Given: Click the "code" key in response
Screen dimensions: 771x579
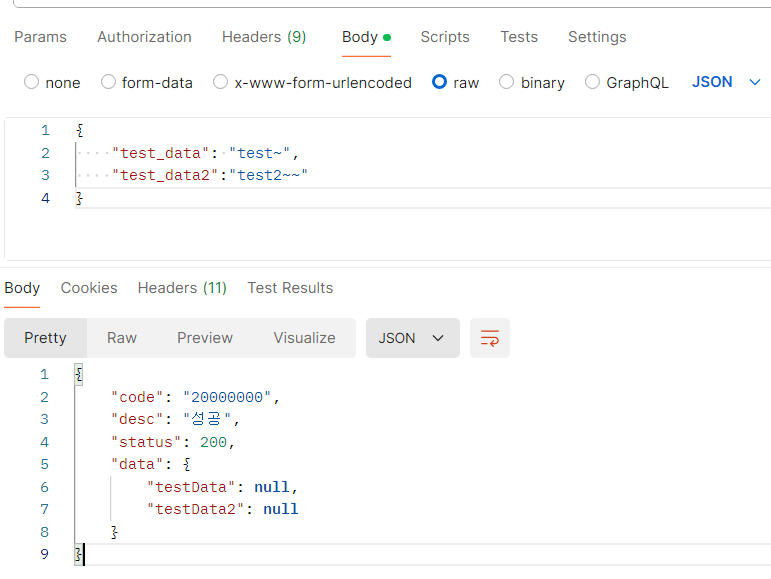Looking at the screenshot, I should (137, 397).
